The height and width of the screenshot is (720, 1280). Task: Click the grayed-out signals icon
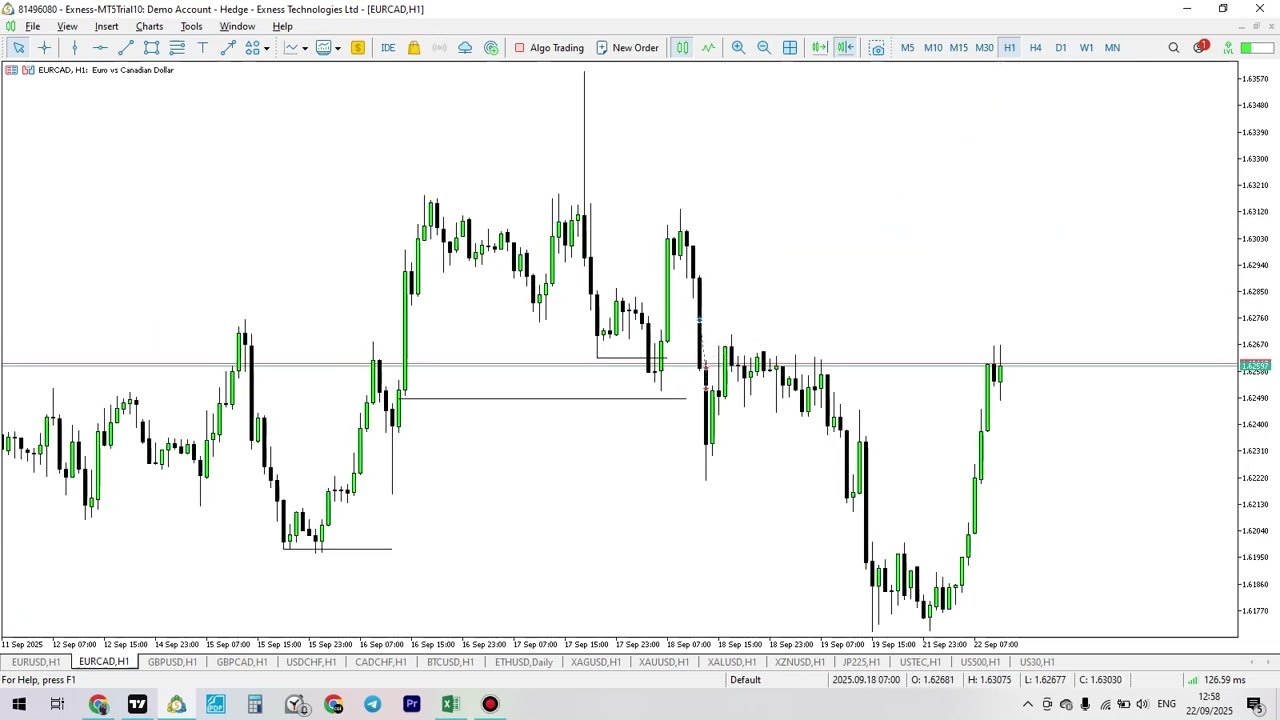coord(439,48)
